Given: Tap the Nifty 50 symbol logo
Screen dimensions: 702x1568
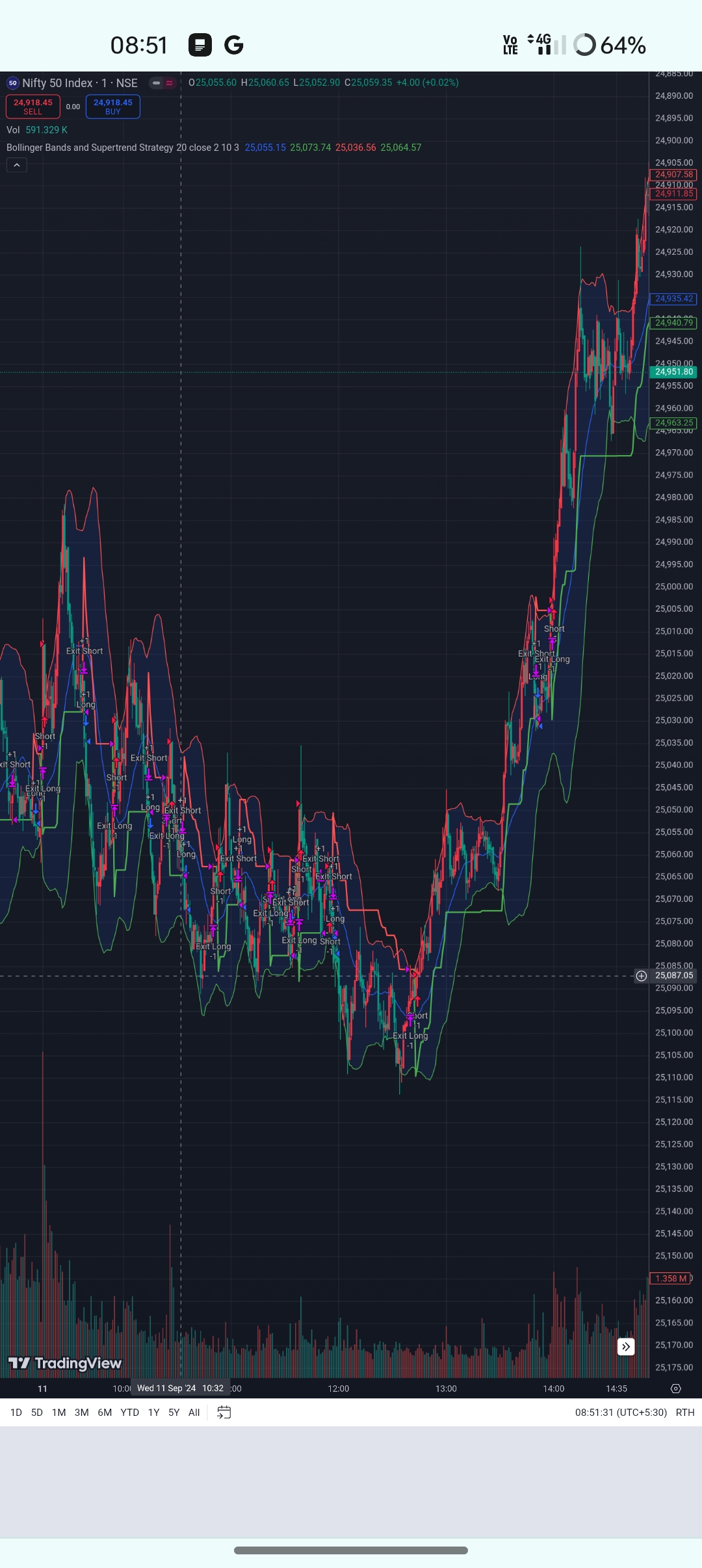Looking at the screenshot, I should pos(12,83).
